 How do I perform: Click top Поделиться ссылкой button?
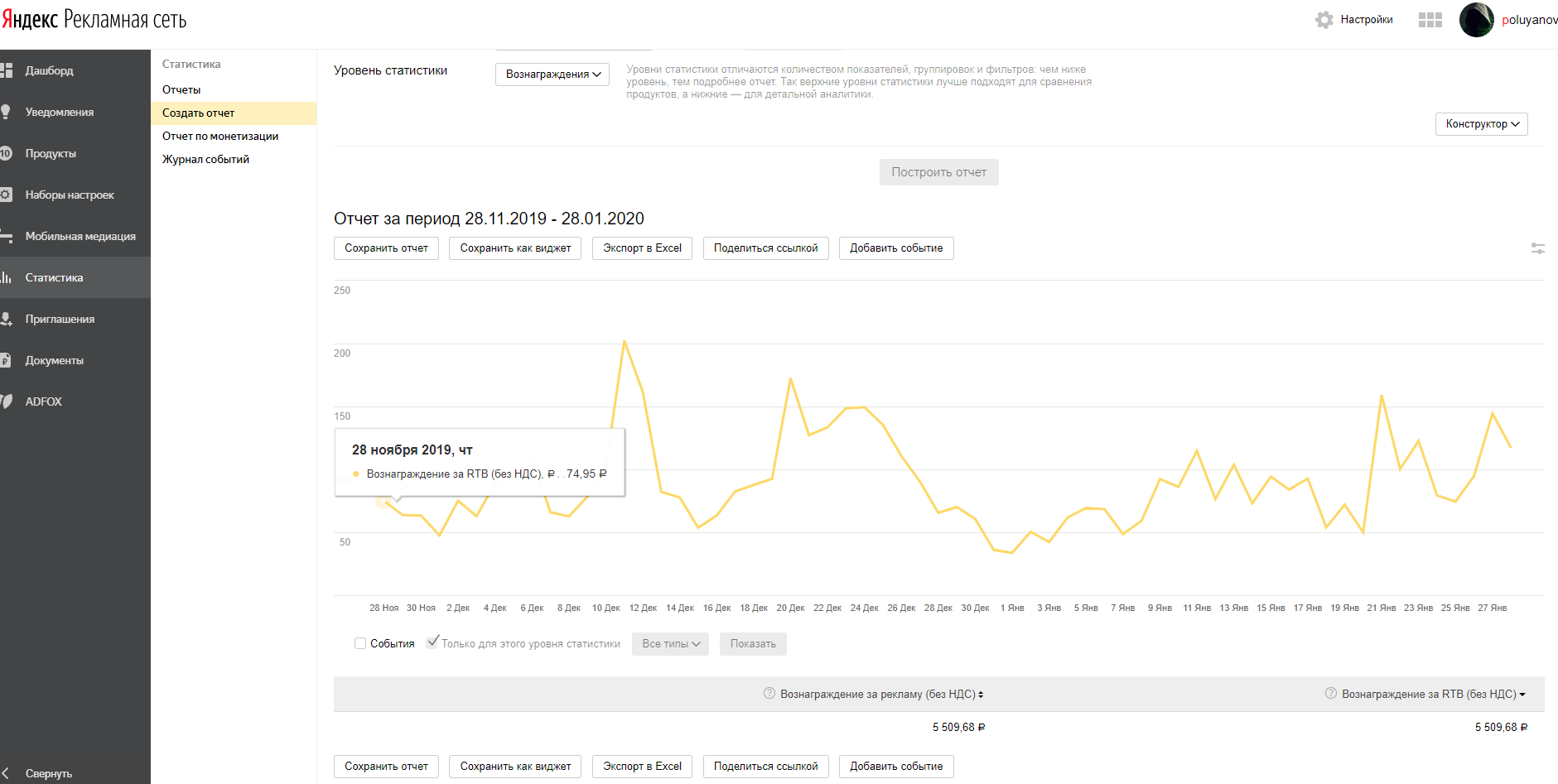(x=765, y=248)
